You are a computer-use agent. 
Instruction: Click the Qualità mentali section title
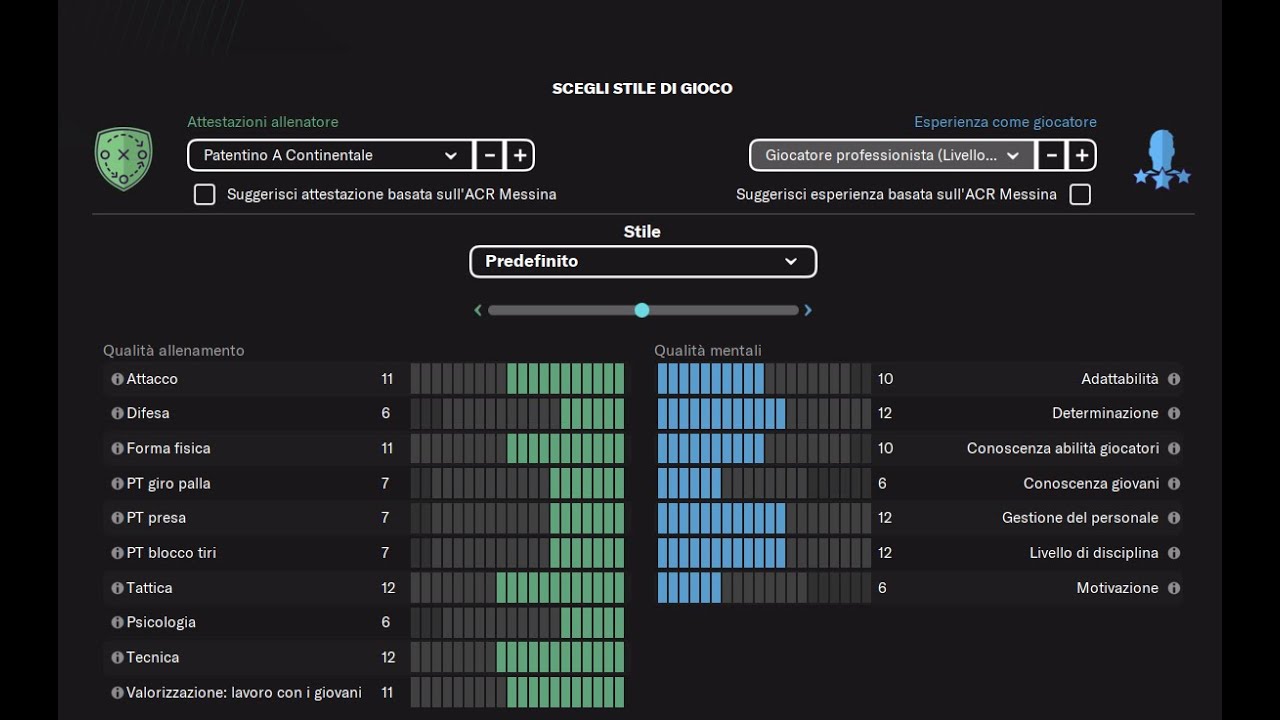tap(708, 350)
